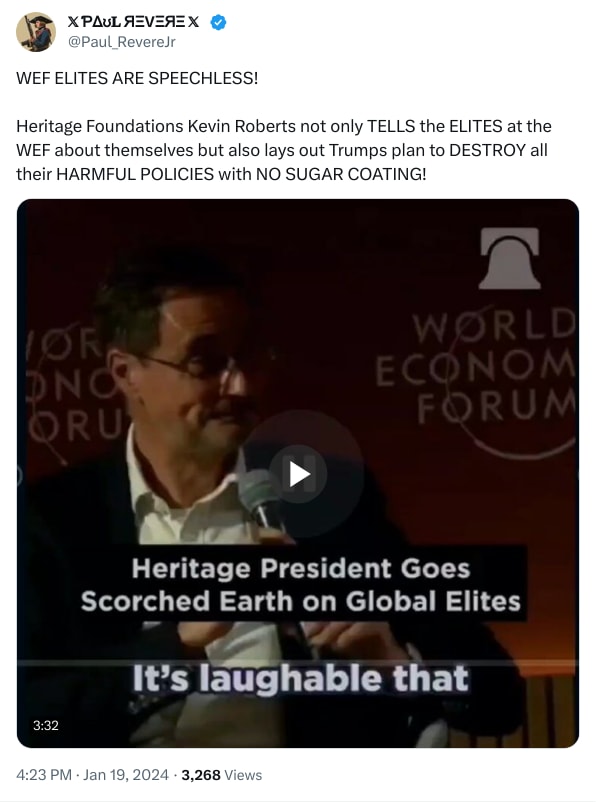The image size is (611, 802).
Task: Click the 3,268 Views count
Action: click(x=221, y=775)
